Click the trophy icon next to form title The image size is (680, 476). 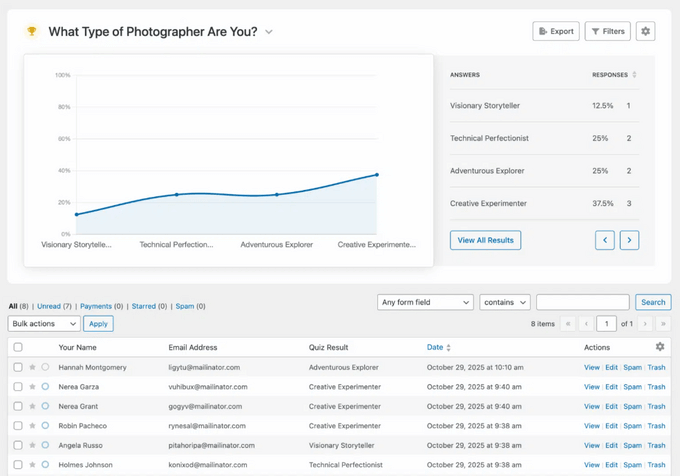click(x=32, y=31)
